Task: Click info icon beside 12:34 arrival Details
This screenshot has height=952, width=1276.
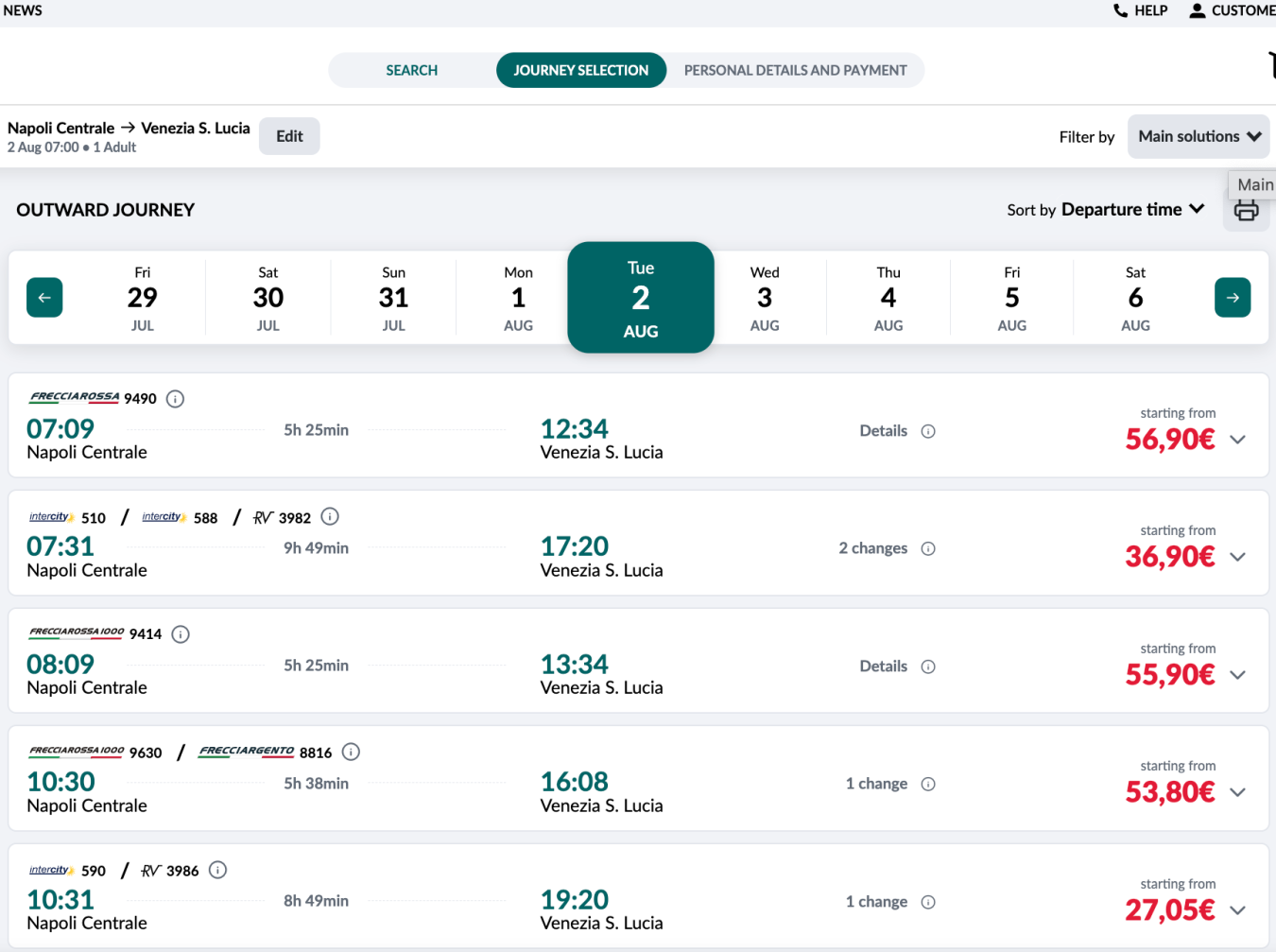Action: 928,431
